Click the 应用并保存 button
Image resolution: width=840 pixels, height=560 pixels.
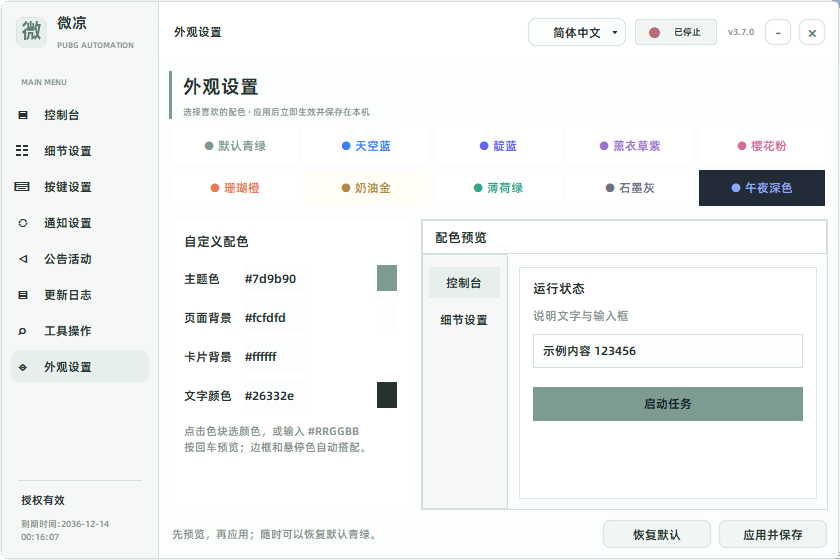click(772, 534)
